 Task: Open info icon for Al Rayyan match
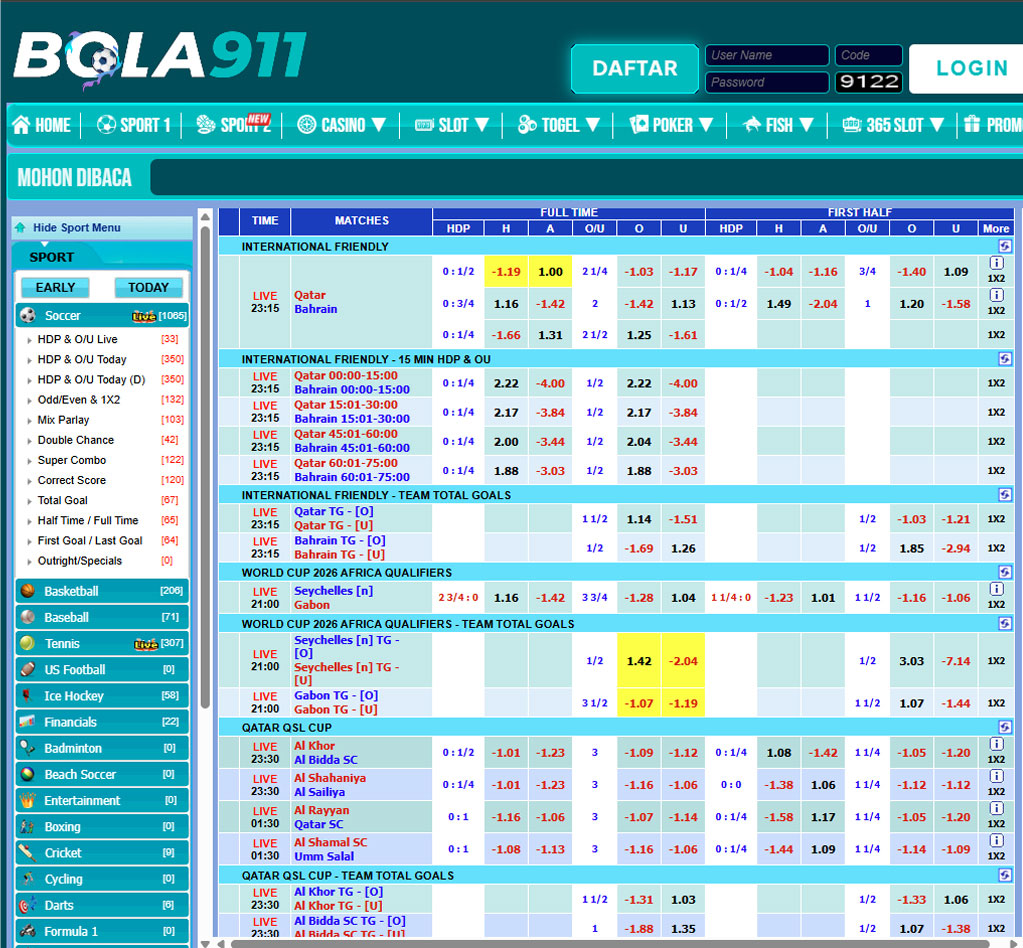pos(996,808)
